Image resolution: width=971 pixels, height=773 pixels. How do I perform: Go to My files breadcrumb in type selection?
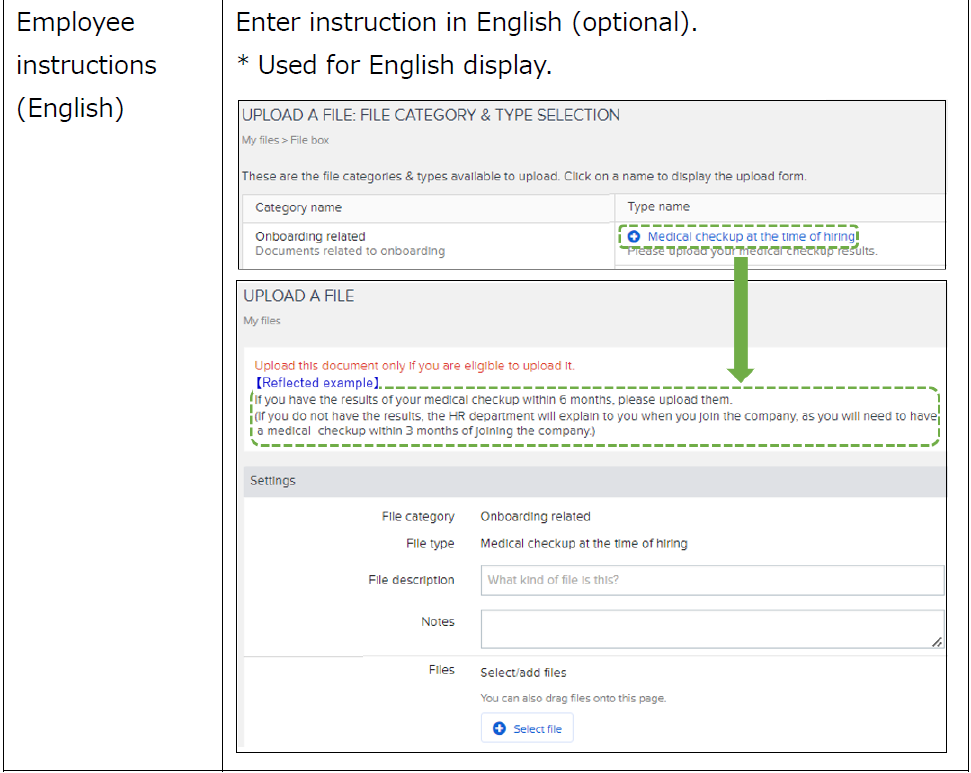(x=262, y=141)
